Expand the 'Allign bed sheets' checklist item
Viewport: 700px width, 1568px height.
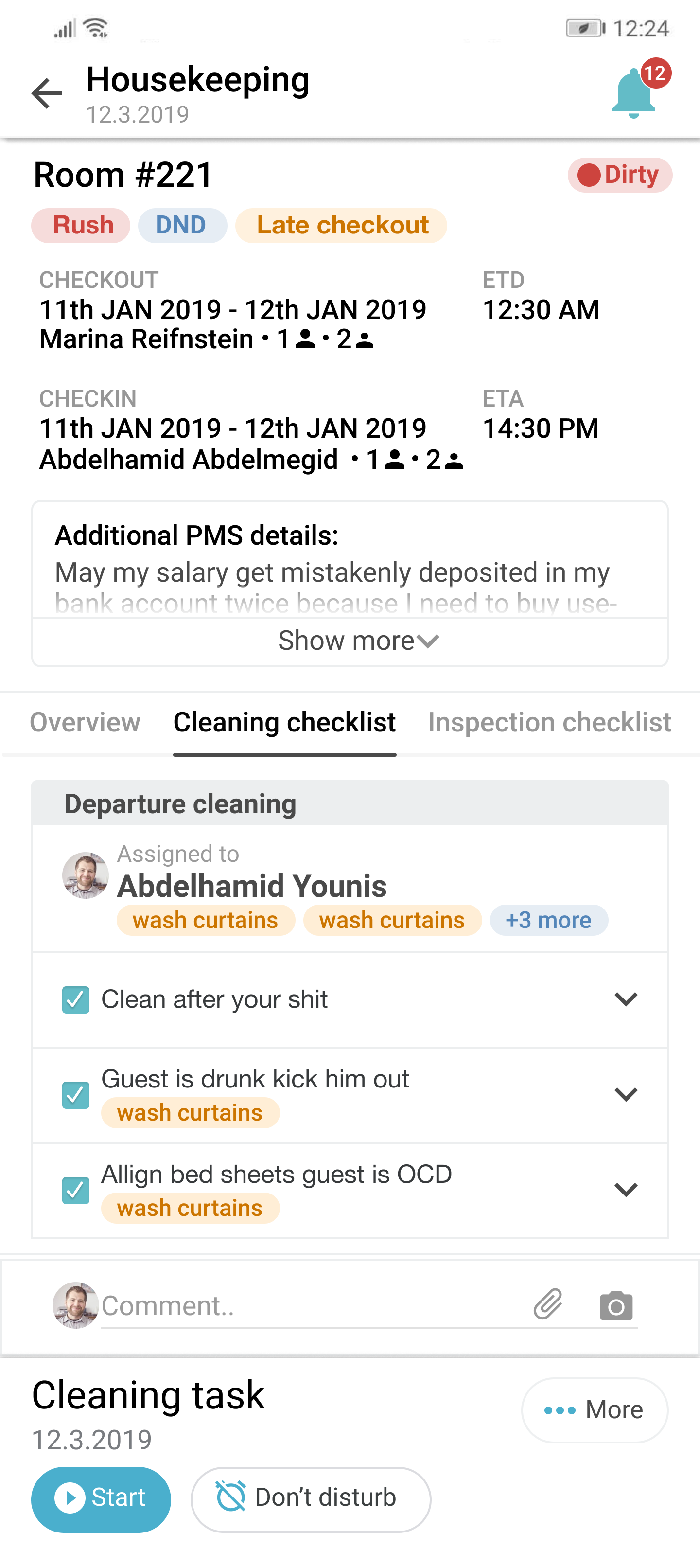click(x=625, y=1190)
